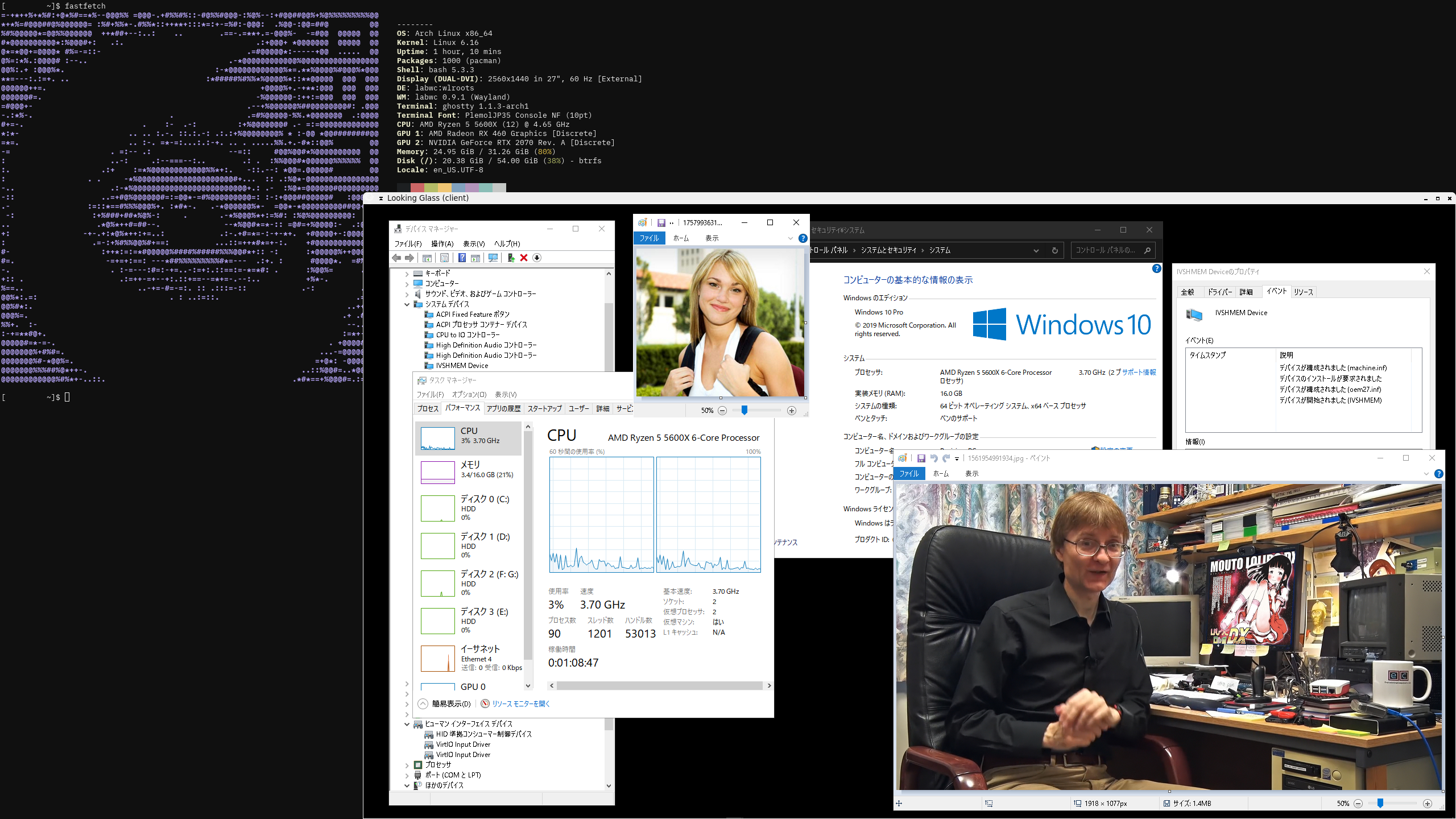
Task: Click the blue help icon in System window
Action: point(1156,268)
